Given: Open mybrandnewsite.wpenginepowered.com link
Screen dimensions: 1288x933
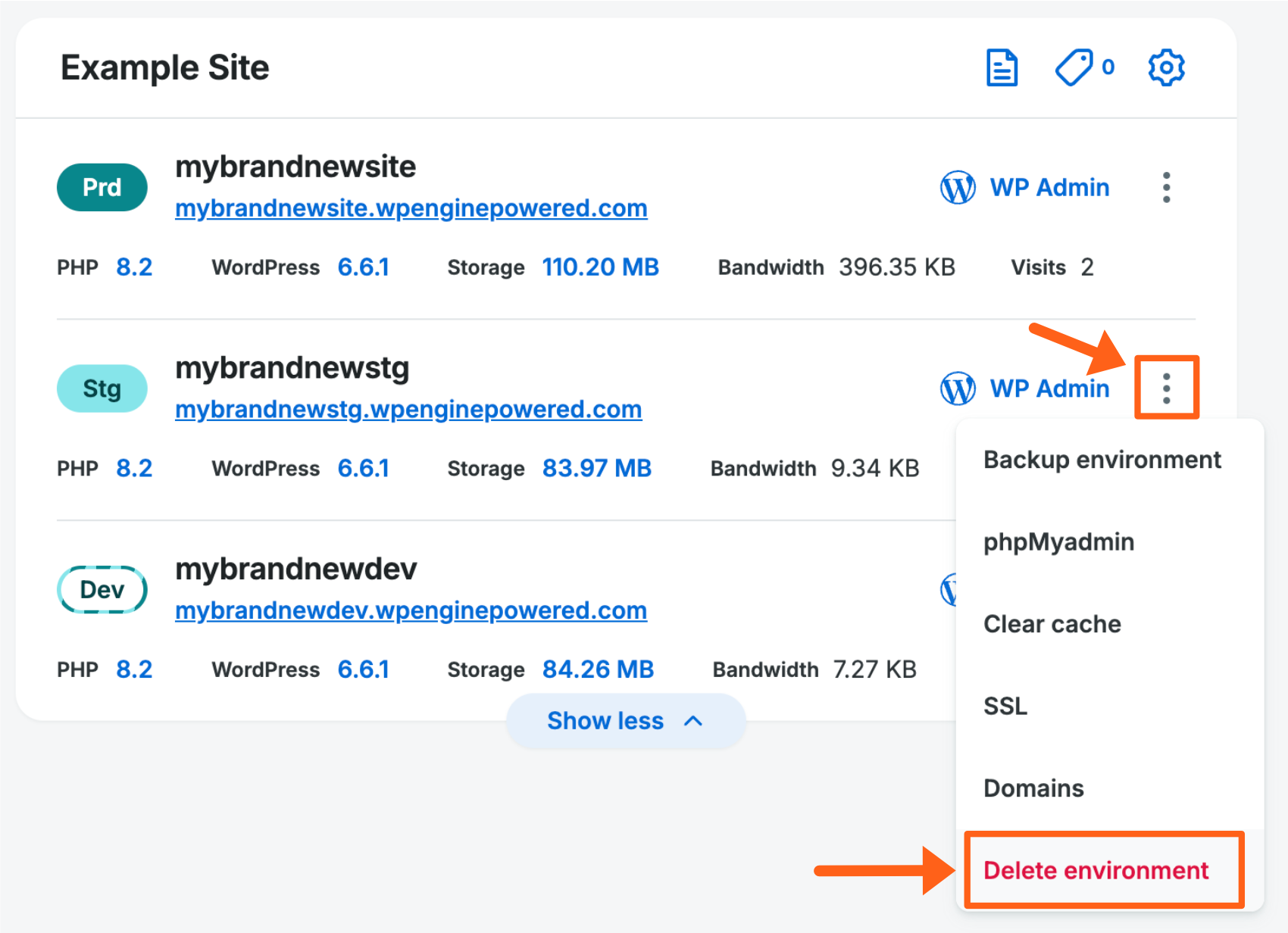Looking at the screenshot, I should 411,208.
